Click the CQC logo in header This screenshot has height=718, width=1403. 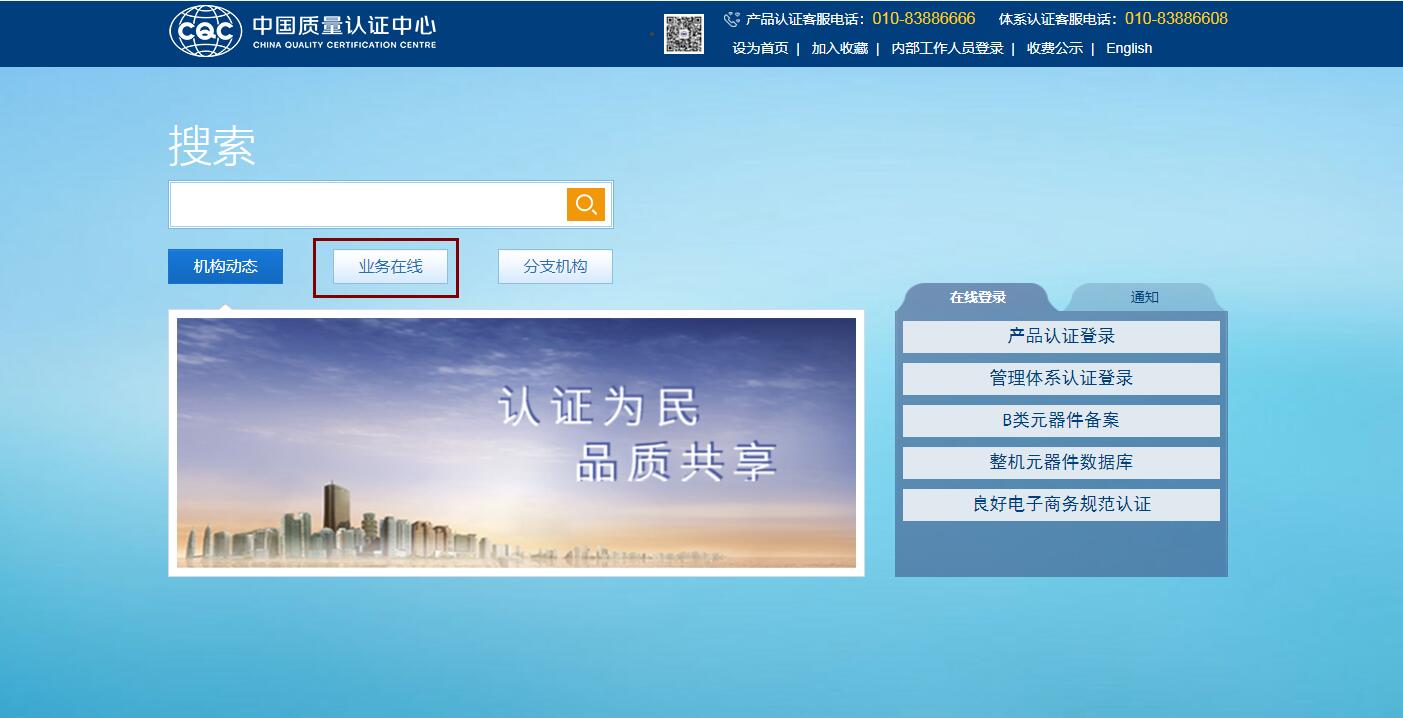pos(205,32)
